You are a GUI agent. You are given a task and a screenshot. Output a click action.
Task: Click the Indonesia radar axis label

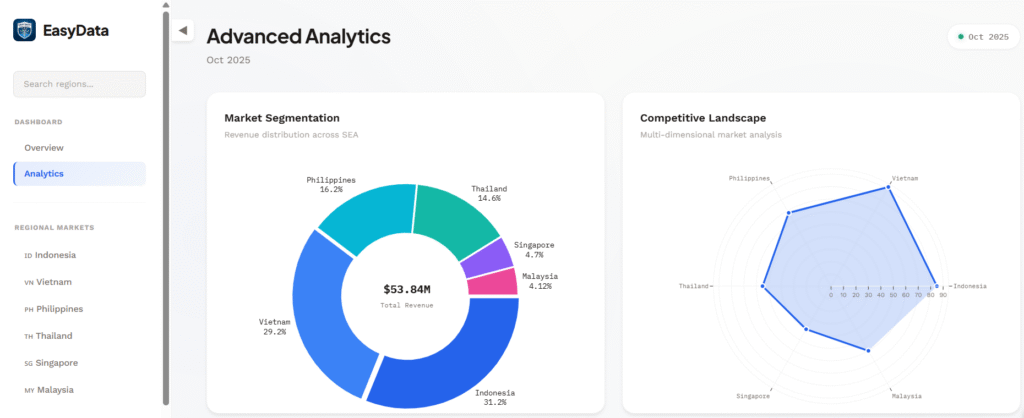coord(970,286)
